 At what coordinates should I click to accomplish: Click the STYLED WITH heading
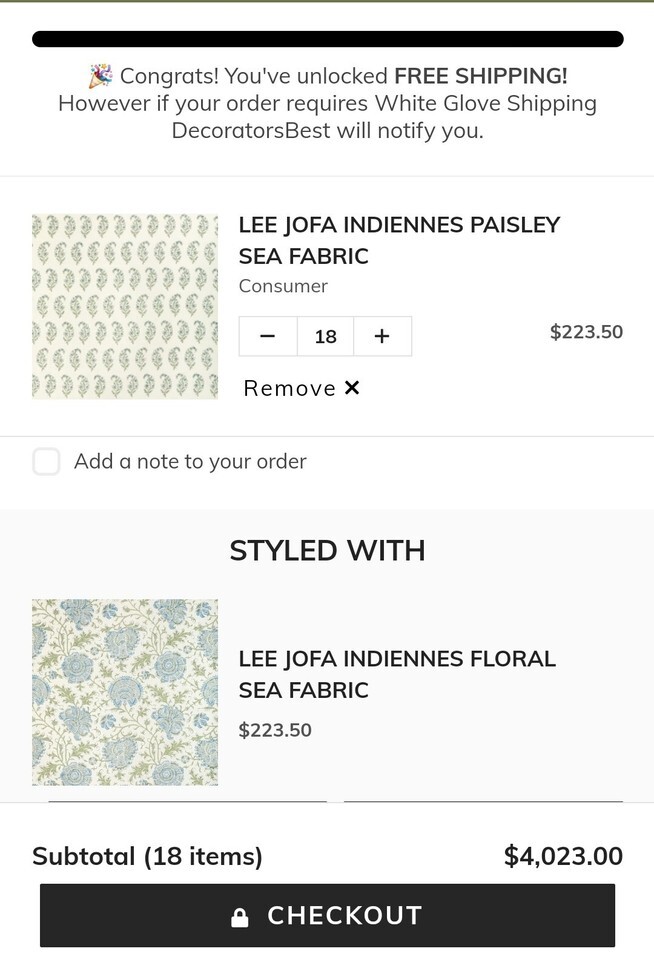(327, 550)
